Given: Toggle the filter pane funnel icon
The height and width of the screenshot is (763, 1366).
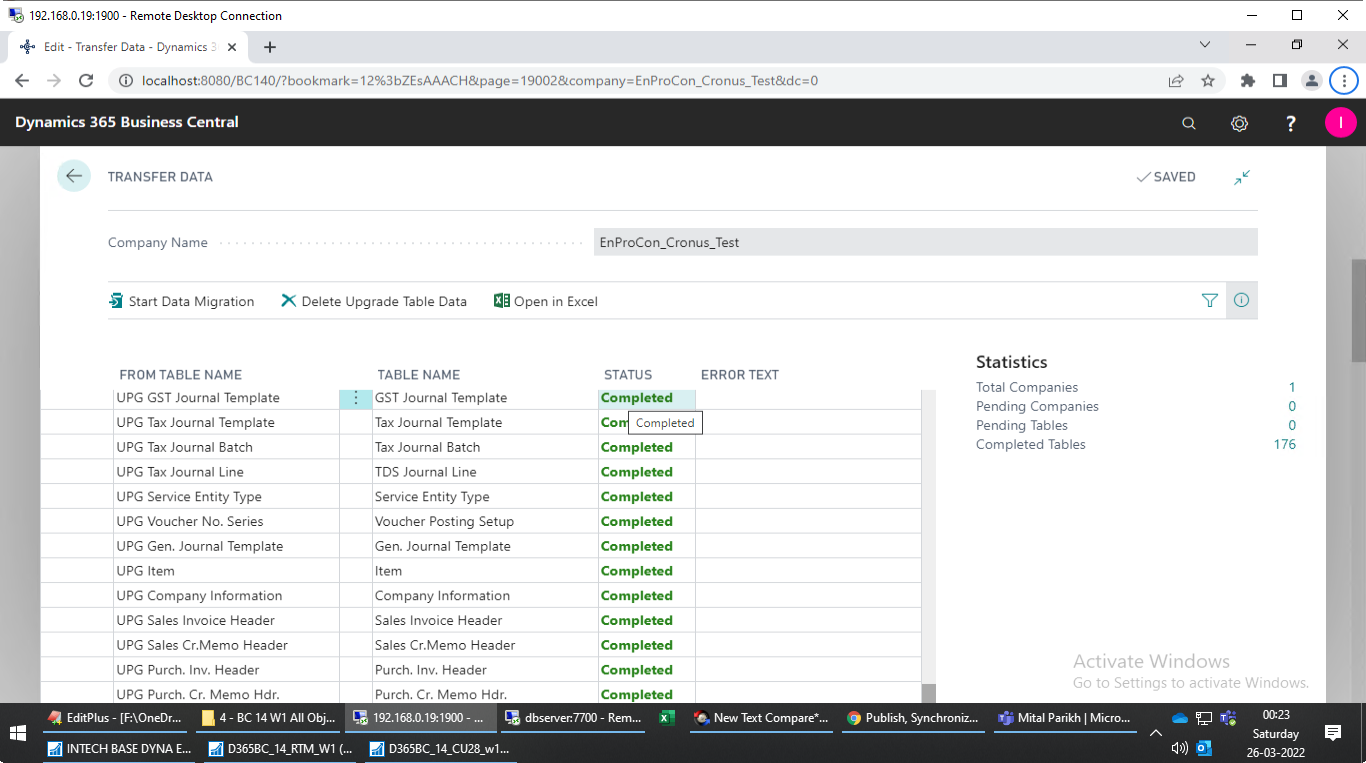Looking at the screenshot, I should pyautogui.click(x=1209, y=300).
